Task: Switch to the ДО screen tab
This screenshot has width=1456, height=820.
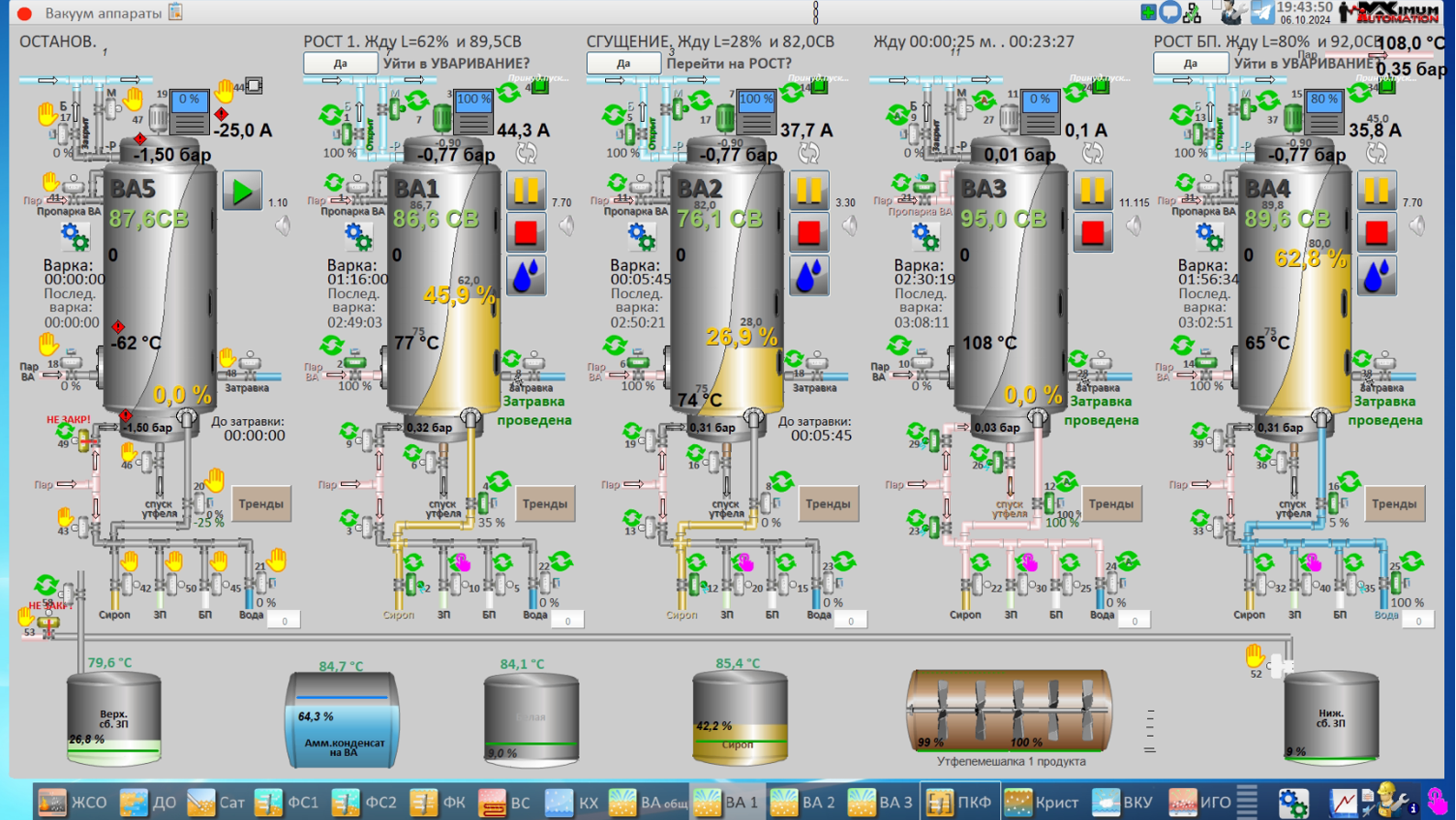Action: click(x=149, y=803)
